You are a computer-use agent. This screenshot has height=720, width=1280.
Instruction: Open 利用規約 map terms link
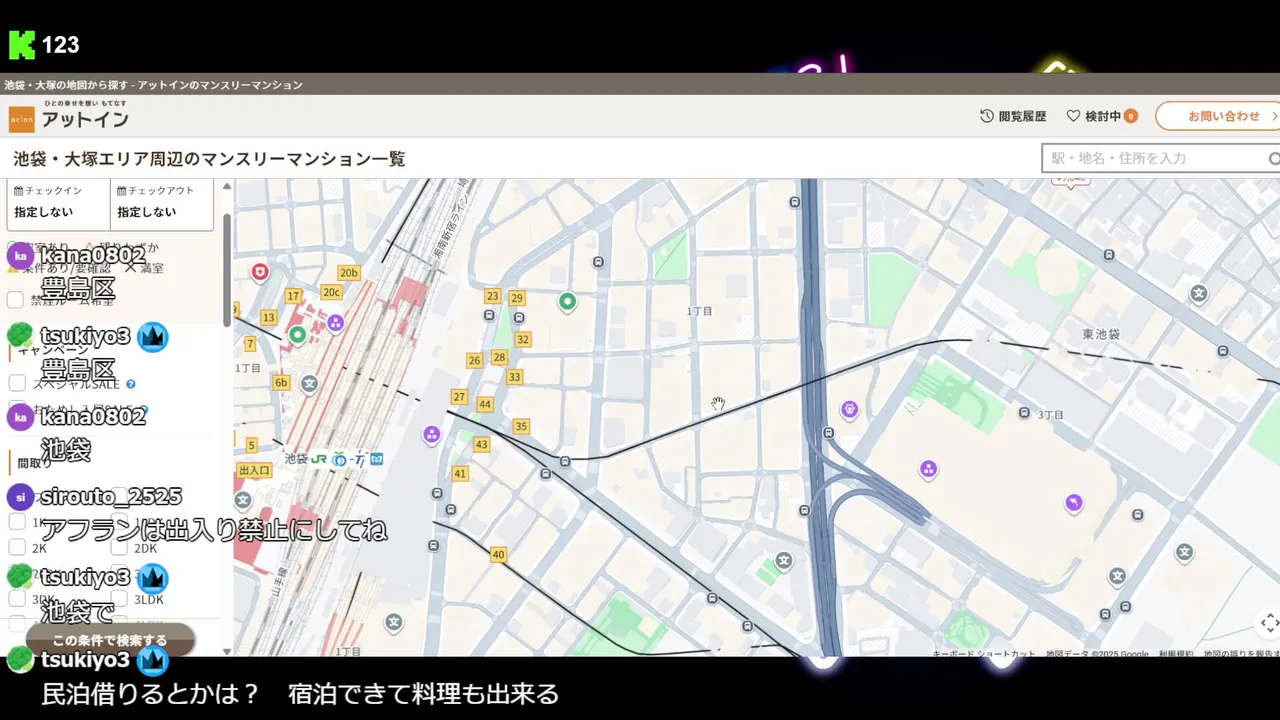pos(1175,654)
